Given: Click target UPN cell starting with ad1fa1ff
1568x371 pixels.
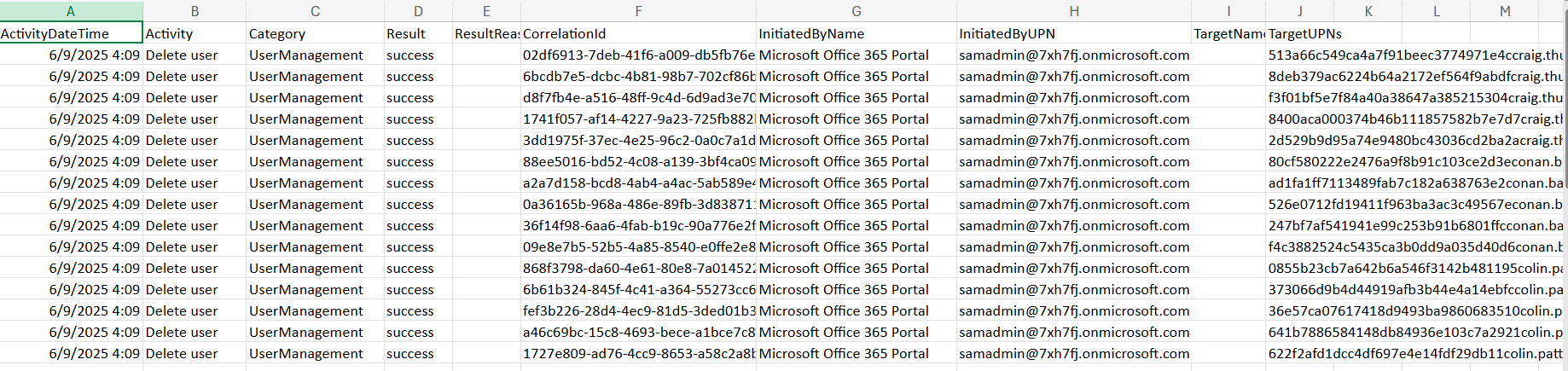Looking at the screenshot, I should tap(1414, 183).
